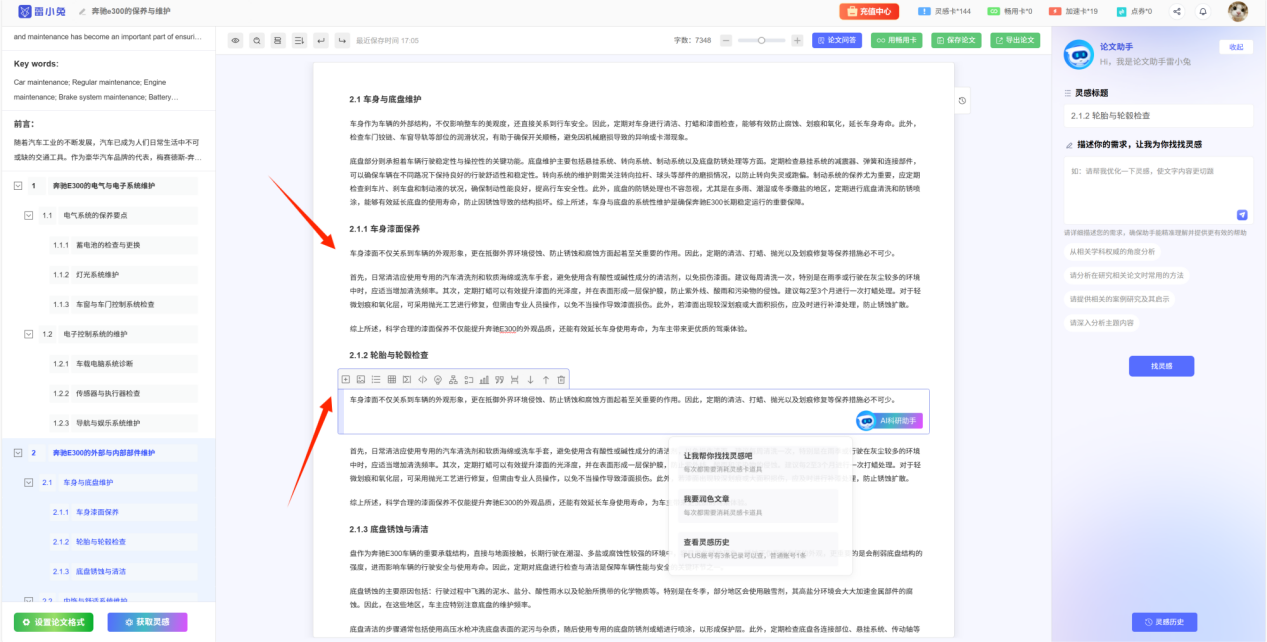Click 设置论文格式 button
1267x642 pixels.
[54, 622]
